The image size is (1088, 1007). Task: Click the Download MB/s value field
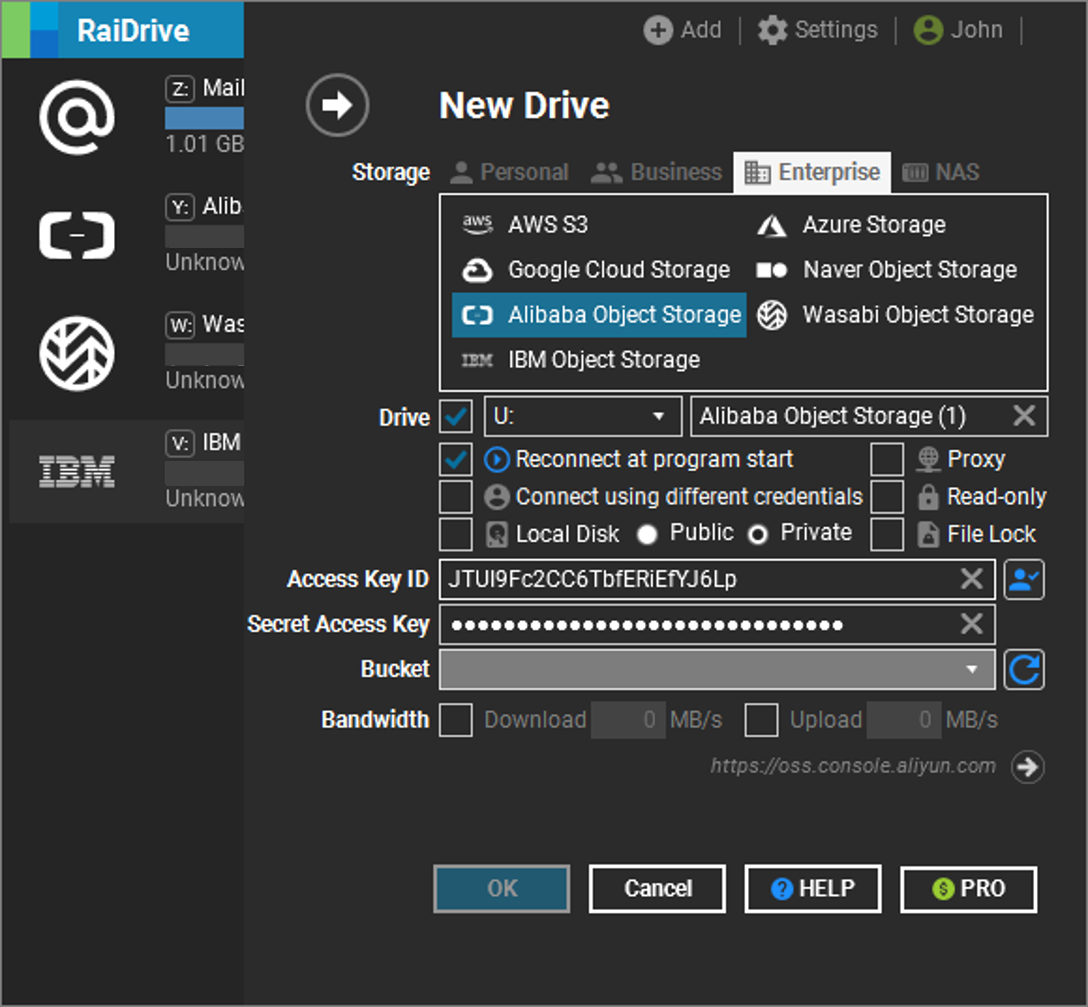click(628, 720)
